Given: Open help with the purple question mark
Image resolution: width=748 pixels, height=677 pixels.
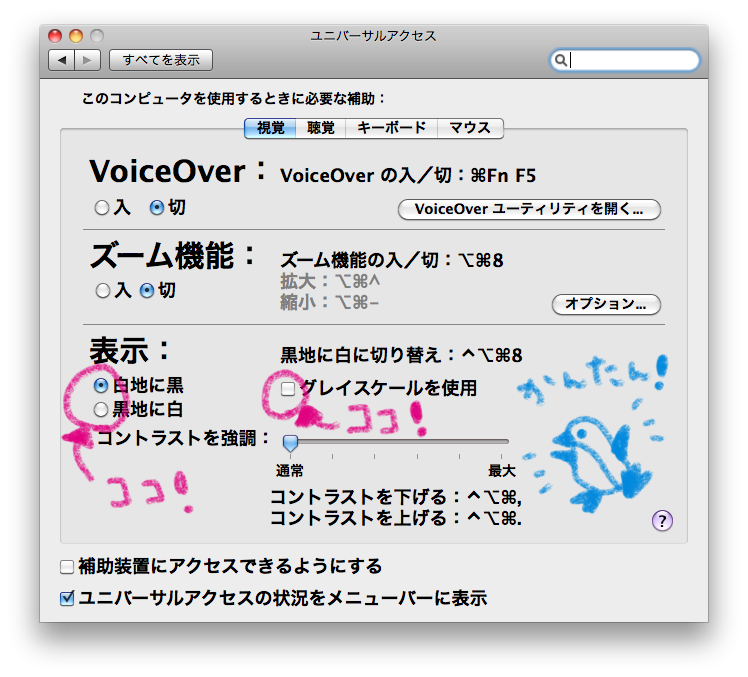Looking at the screenshot, I should click(x=662, y=521).
